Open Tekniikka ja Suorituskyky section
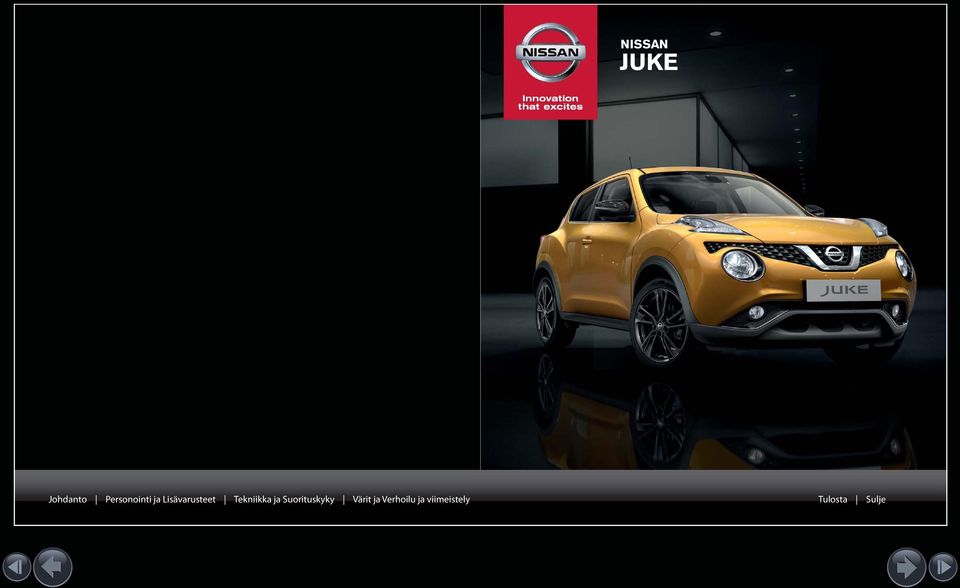 284,500
